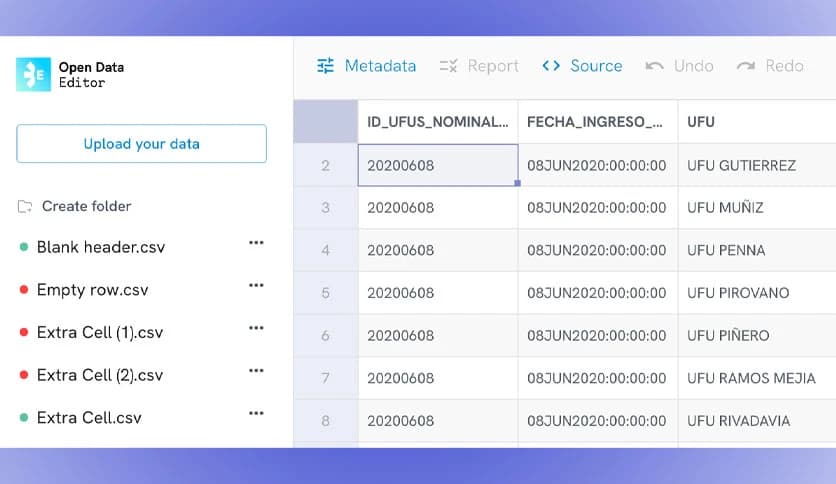Click the Report checklist icon
This screenshot has height=484, width=836.
coord(448,66)
